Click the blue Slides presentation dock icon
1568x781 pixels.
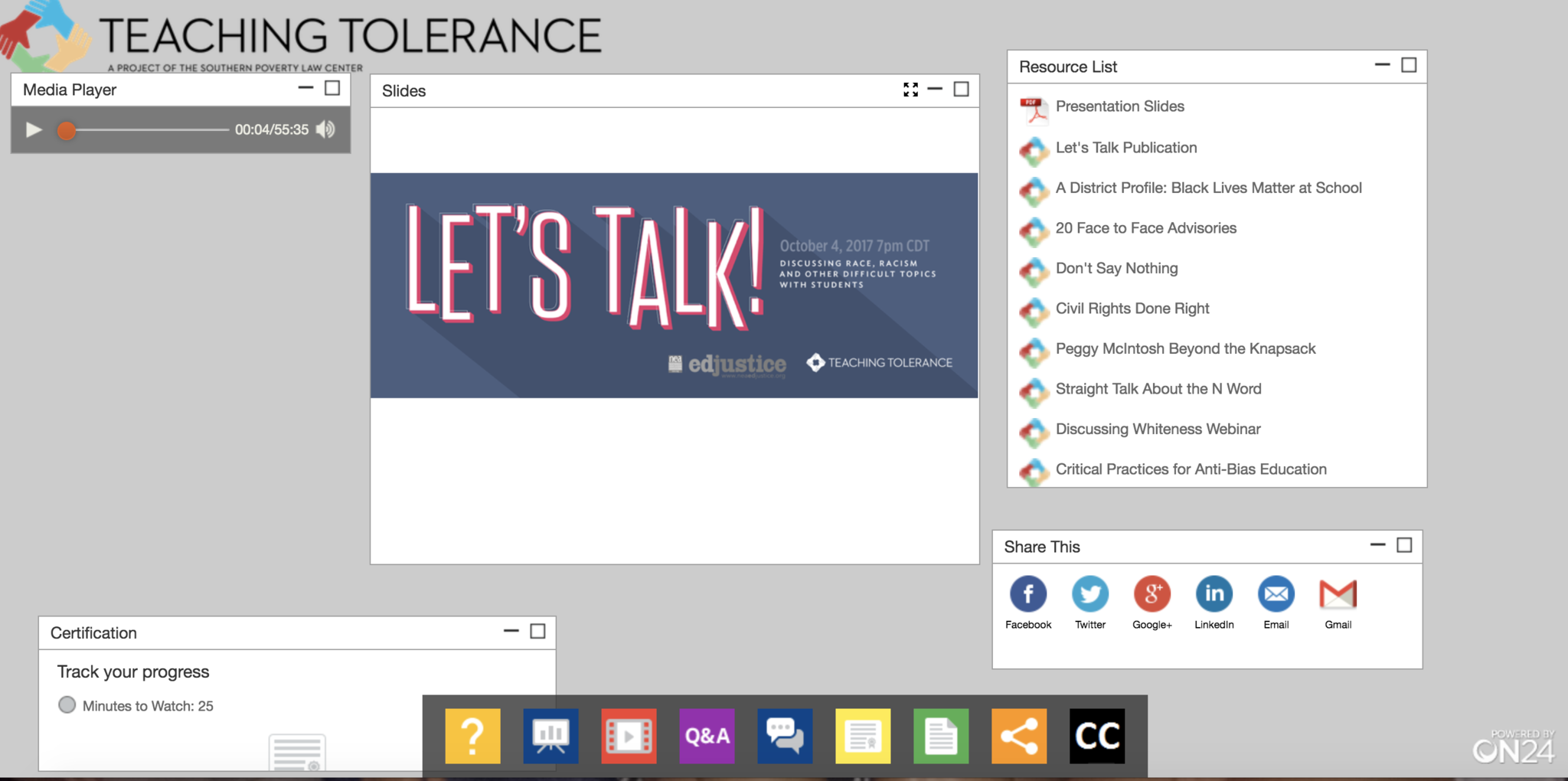pyautogui.click(x=550, y=736)
